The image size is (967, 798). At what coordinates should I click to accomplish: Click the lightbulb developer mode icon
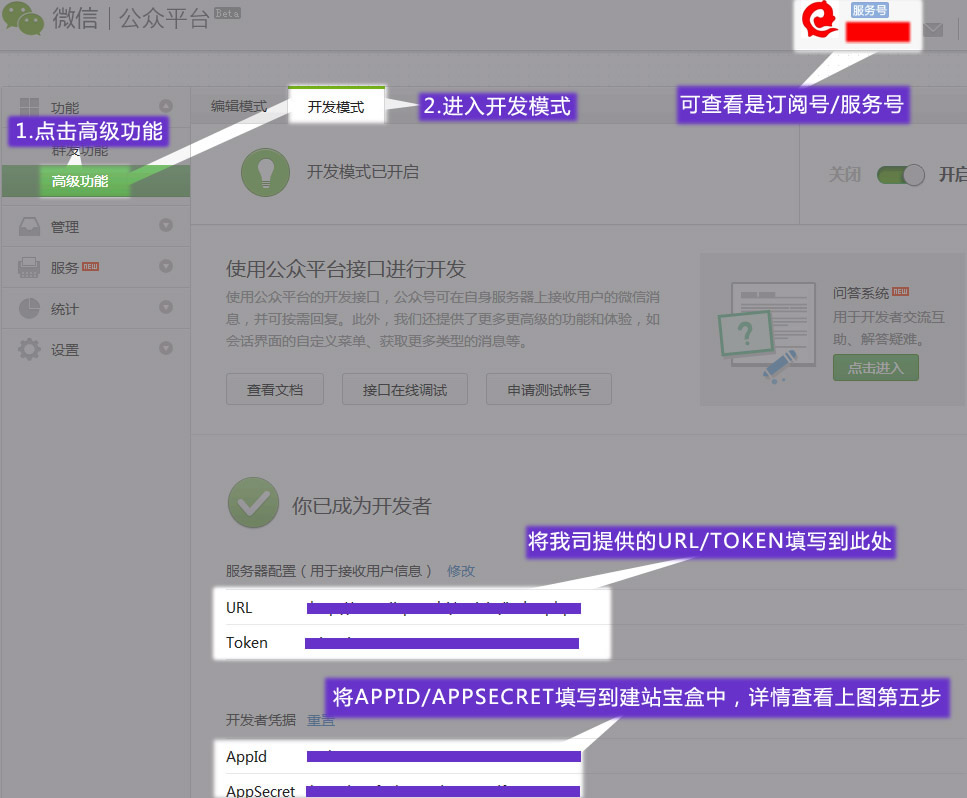pyautogui.click(x=265, y=172)
